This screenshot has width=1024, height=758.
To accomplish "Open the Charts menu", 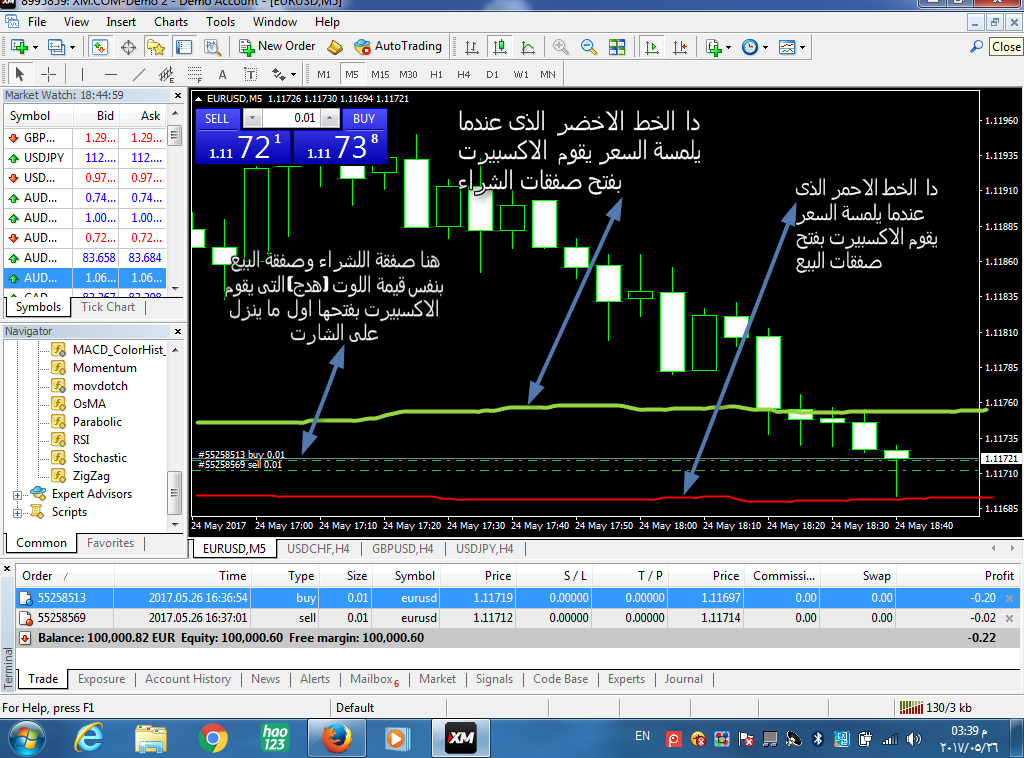I will (171, 22).
